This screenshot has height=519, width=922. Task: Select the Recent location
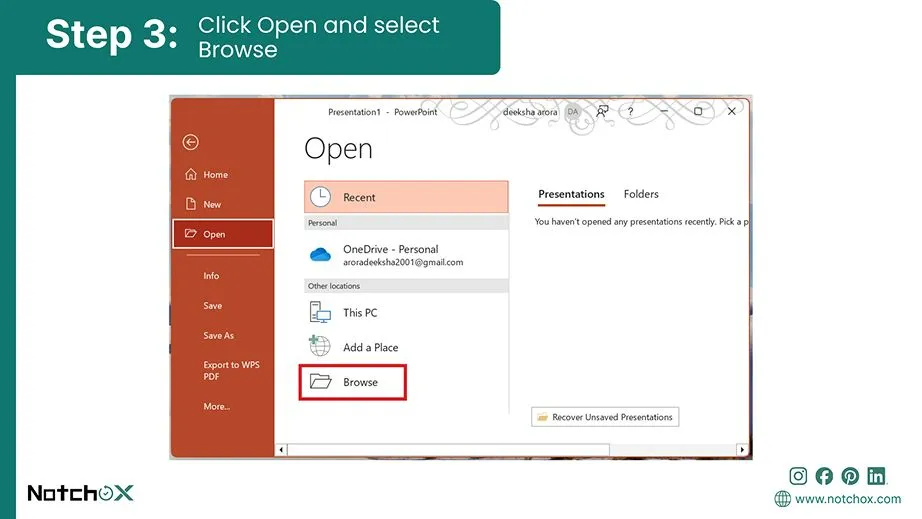[406, 197]
